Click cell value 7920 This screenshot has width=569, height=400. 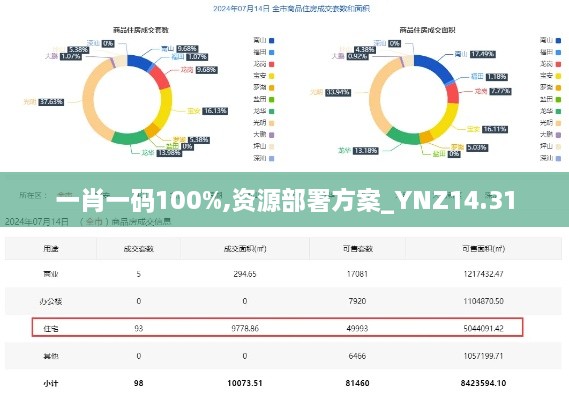click(357, 301)
